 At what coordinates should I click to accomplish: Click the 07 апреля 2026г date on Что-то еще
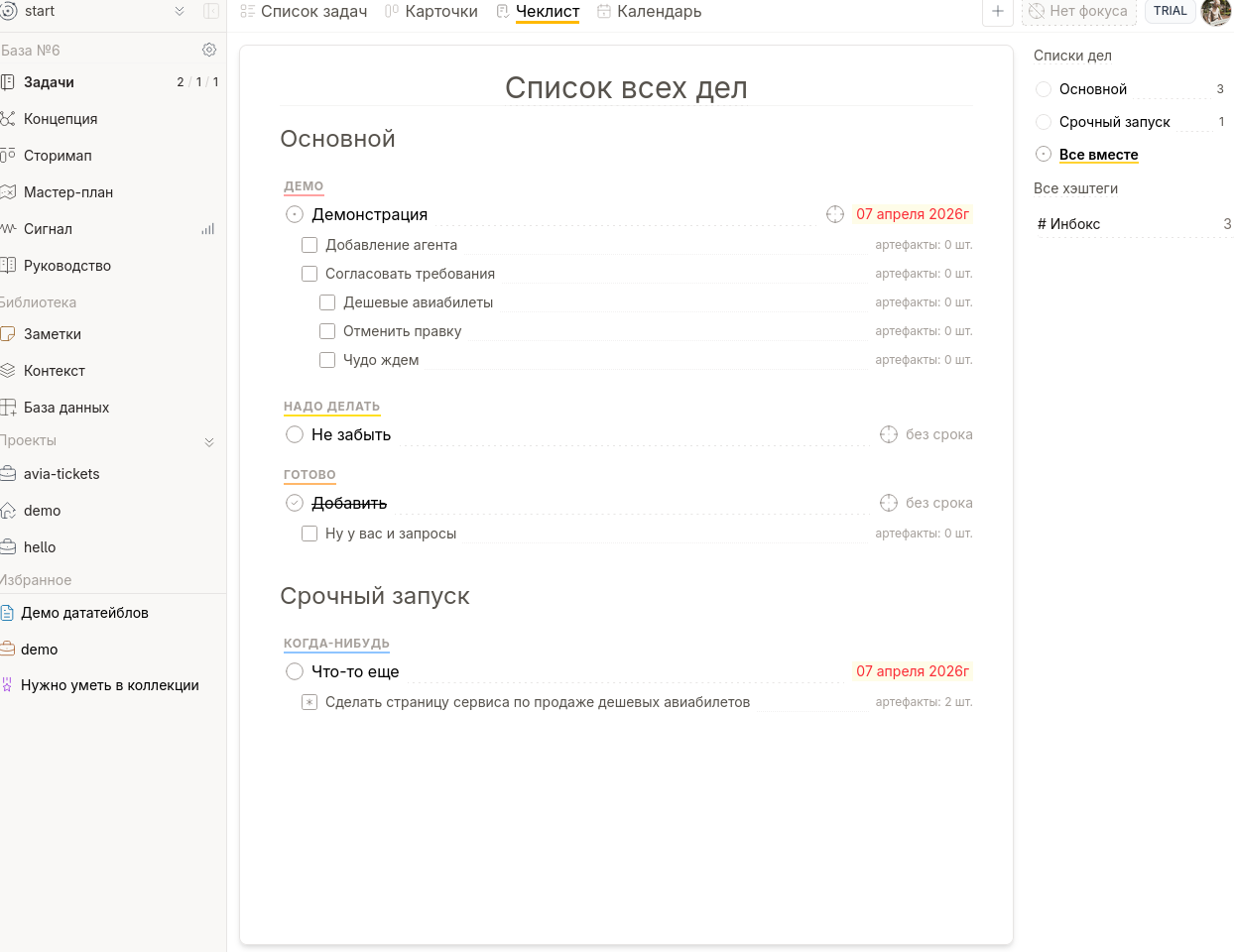coord(913,671)
